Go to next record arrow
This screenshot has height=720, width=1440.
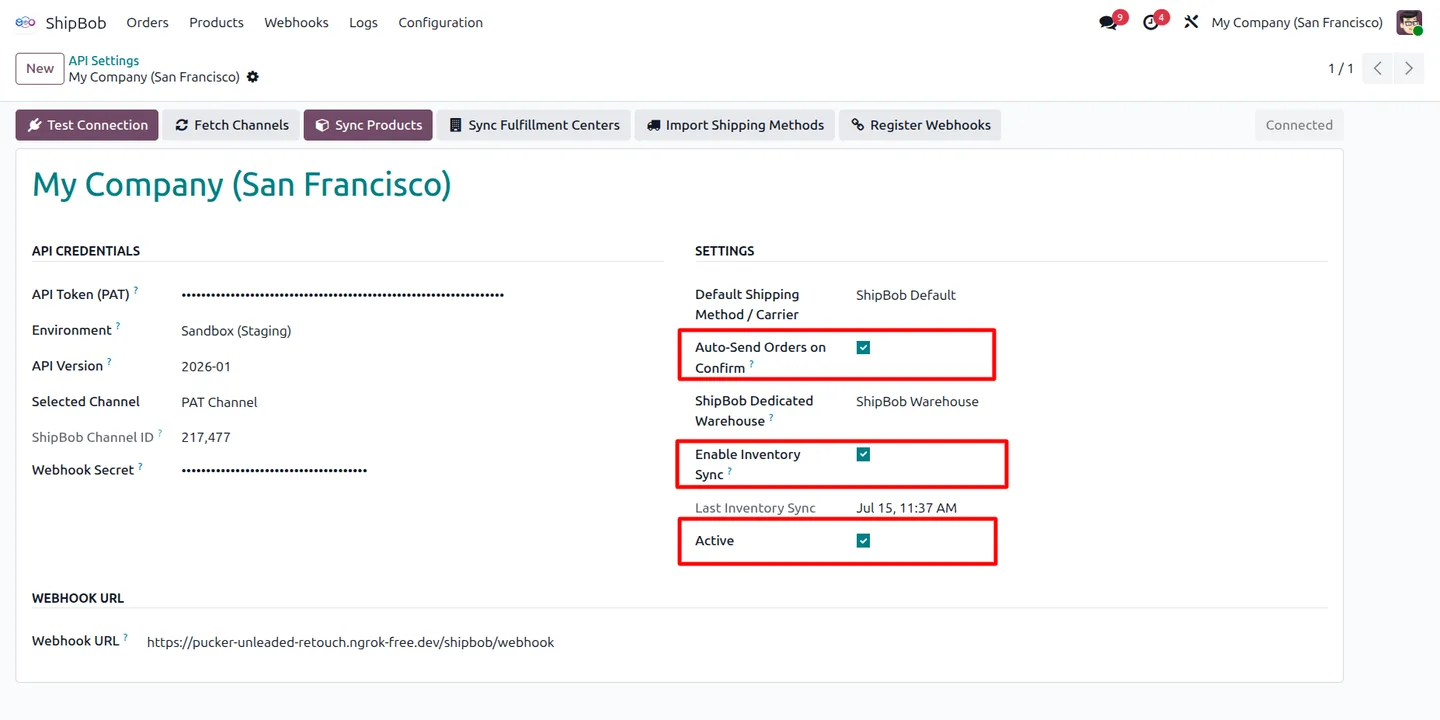tap(1408, 68)
